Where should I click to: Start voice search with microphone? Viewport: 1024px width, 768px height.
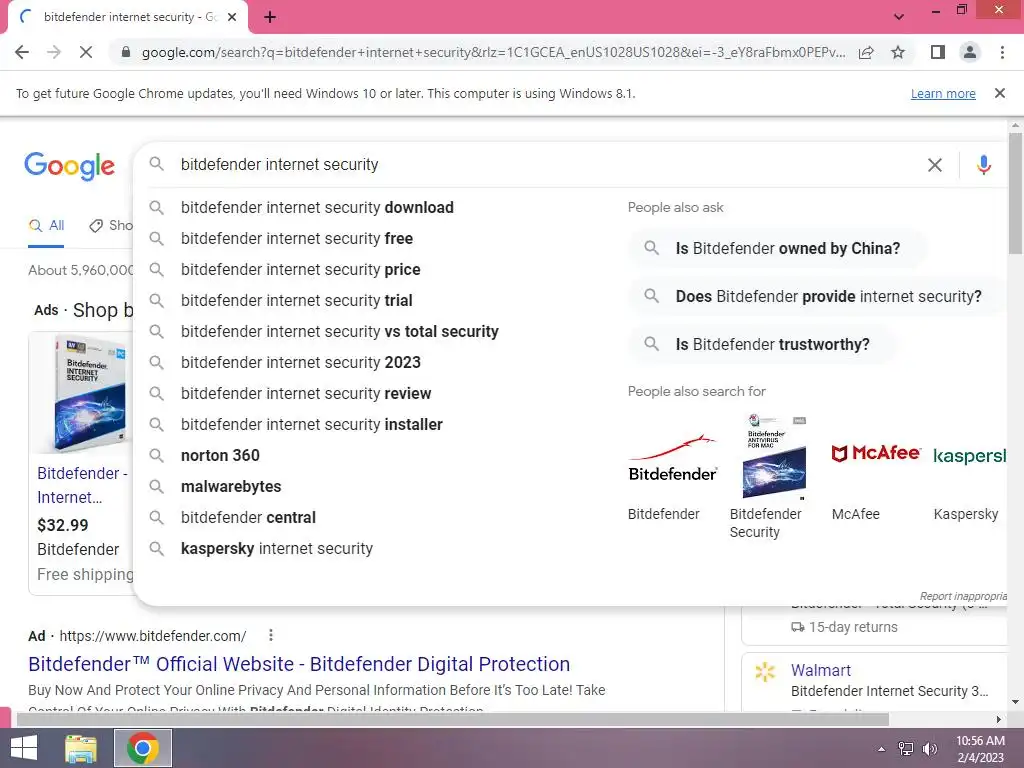click(984, 165)
